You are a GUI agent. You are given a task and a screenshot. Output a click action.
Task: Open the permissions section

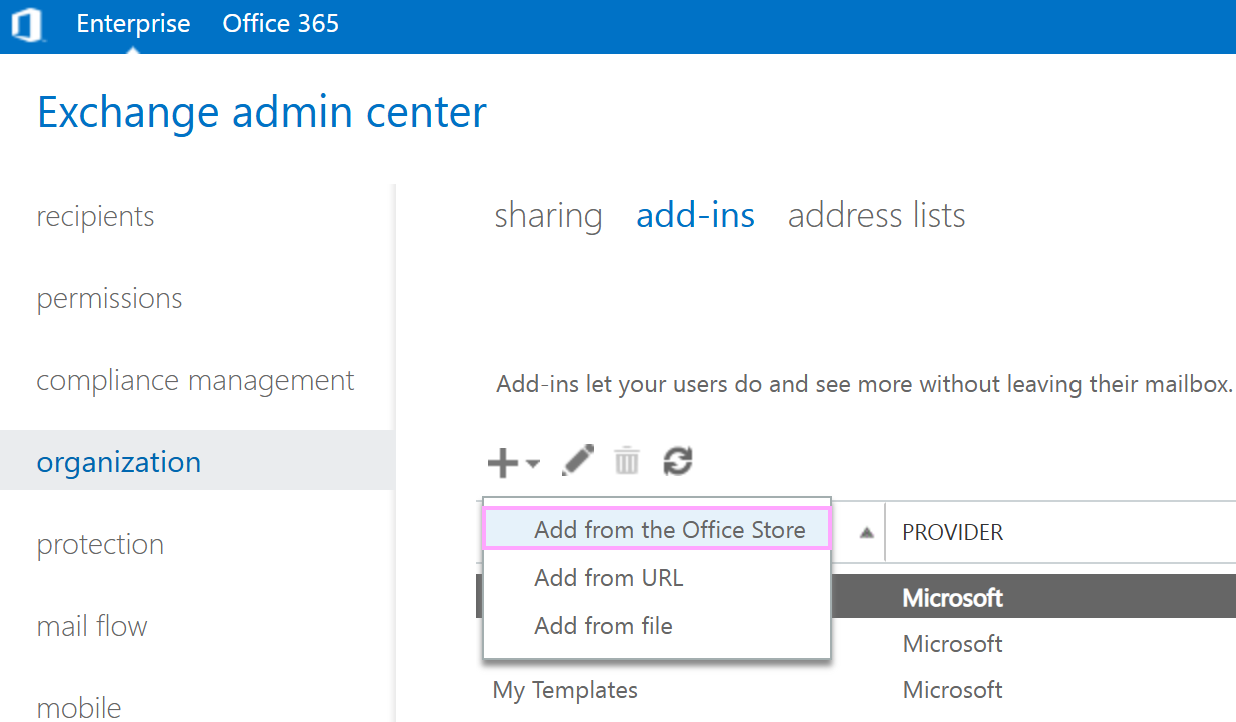[x=109, y=297]
